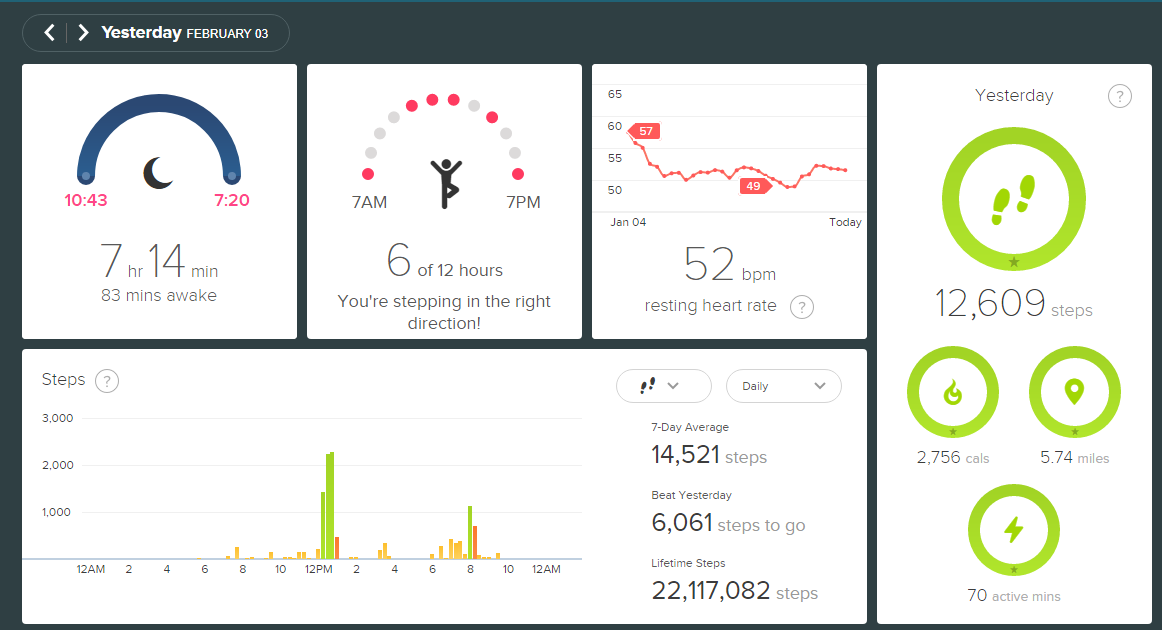Click the 2,756 cals value
Viewport: 1162px width, 630px height.
click(953, 458)
